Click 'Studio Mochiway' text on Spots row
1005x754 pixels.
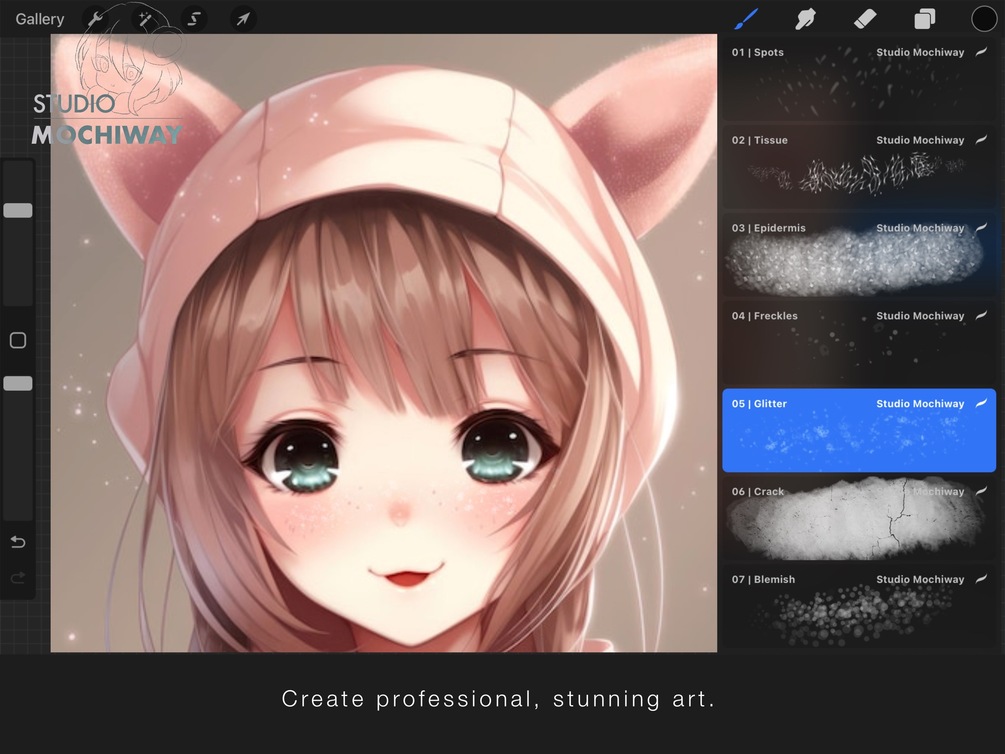point(920,53)
